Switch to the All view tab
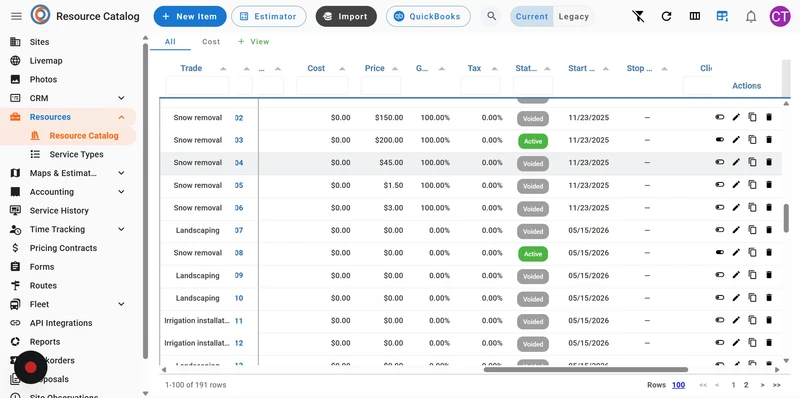This screenshot has height=398, width=800. pyautogui.click(x=170, y=42)
